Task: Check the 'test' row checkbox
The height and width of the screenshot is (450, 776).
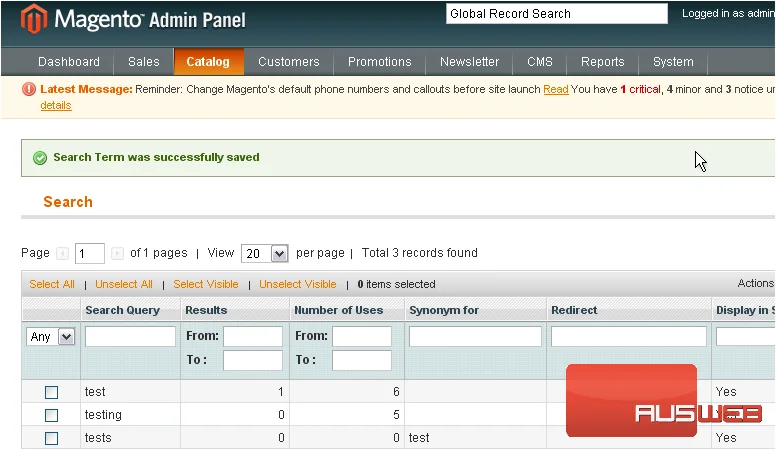Action: [51, 393]
